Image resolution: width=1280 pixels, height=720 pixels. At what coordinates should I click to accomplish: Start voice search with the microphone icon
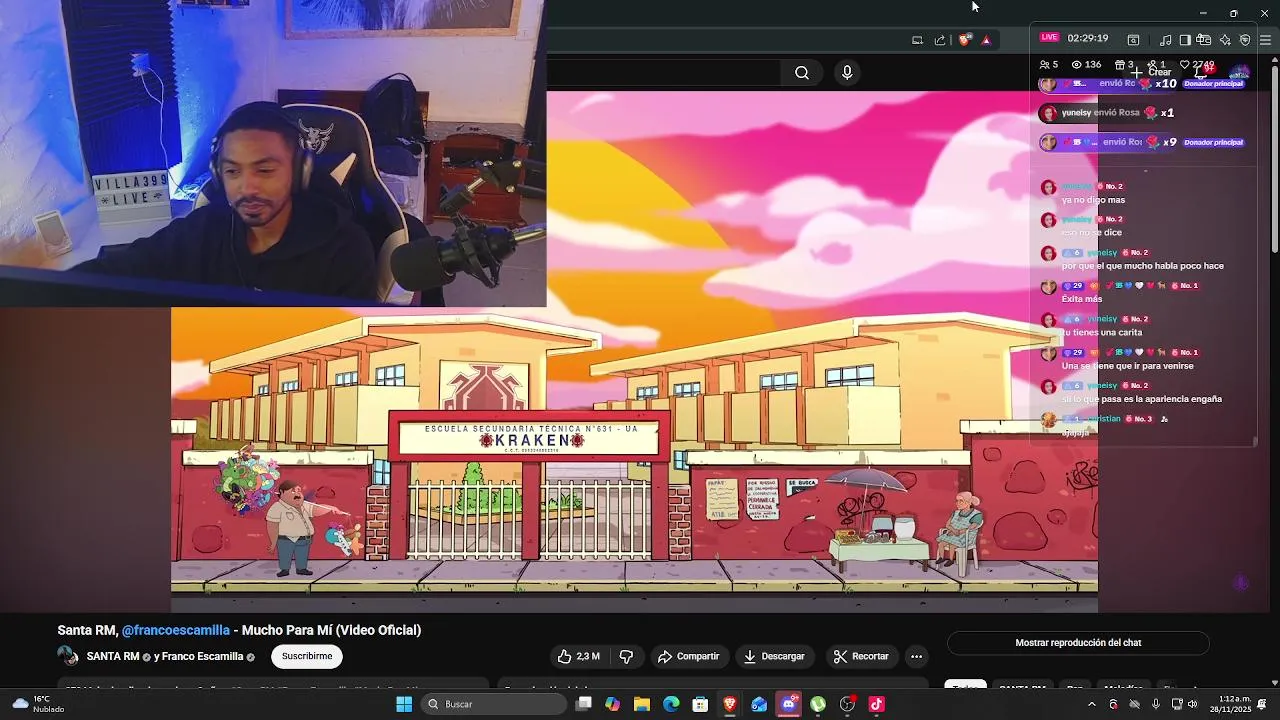tap(847, 72)
